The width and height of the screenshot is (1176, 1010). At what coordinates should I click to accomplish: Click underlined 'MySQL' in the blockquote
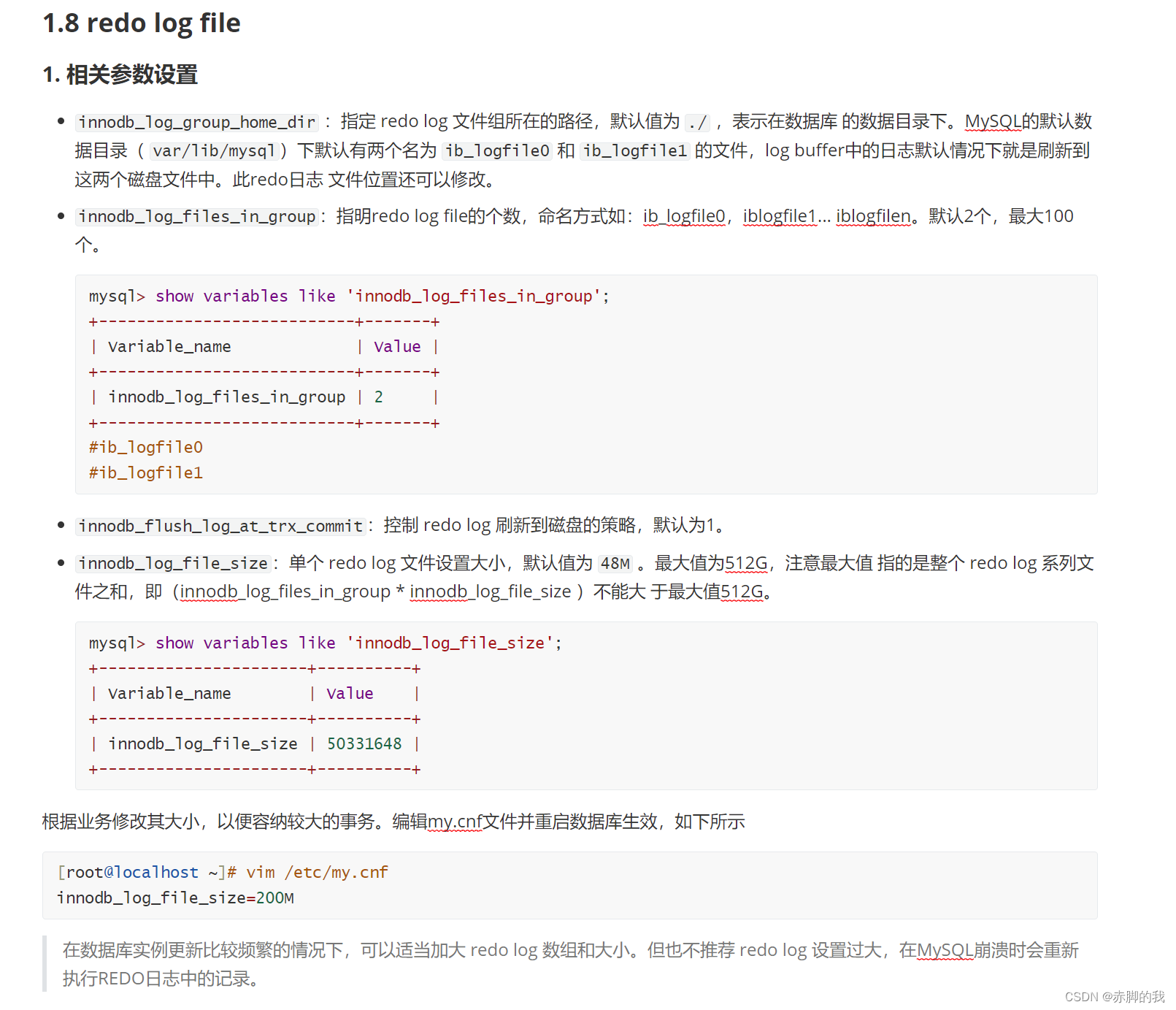(945, 951)
